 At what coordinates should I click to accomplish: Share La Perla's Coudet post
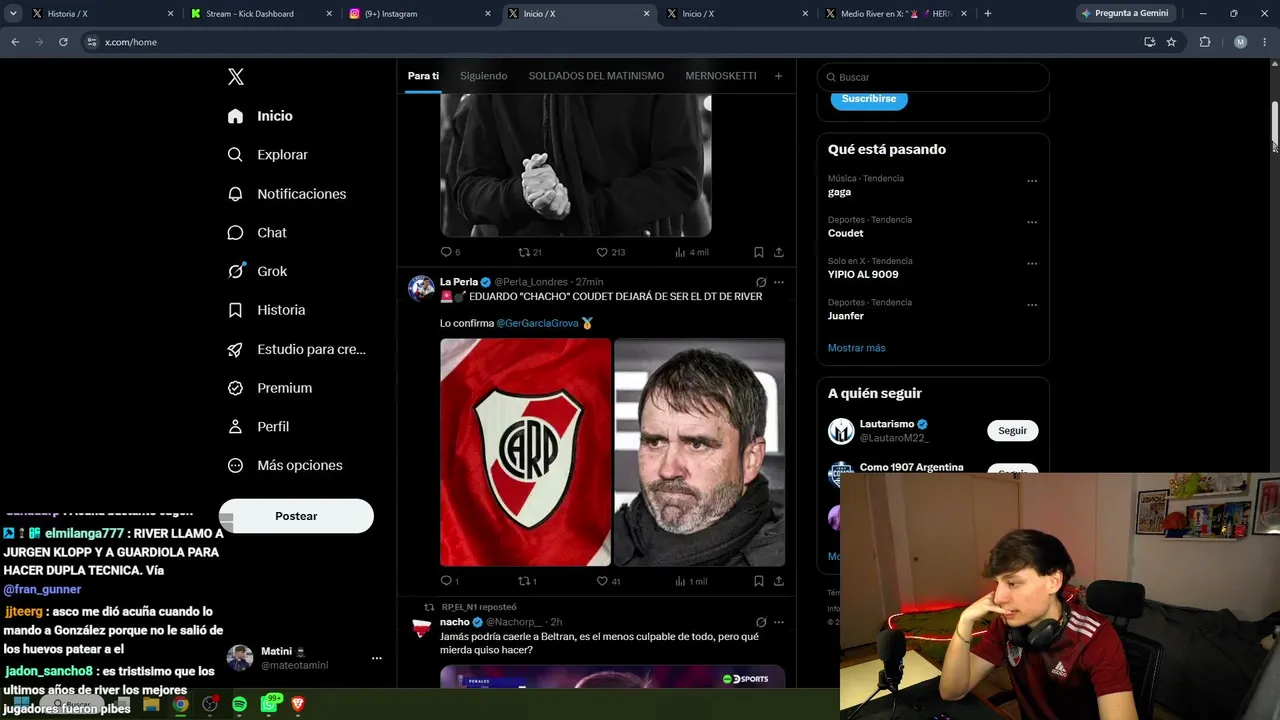779,581
